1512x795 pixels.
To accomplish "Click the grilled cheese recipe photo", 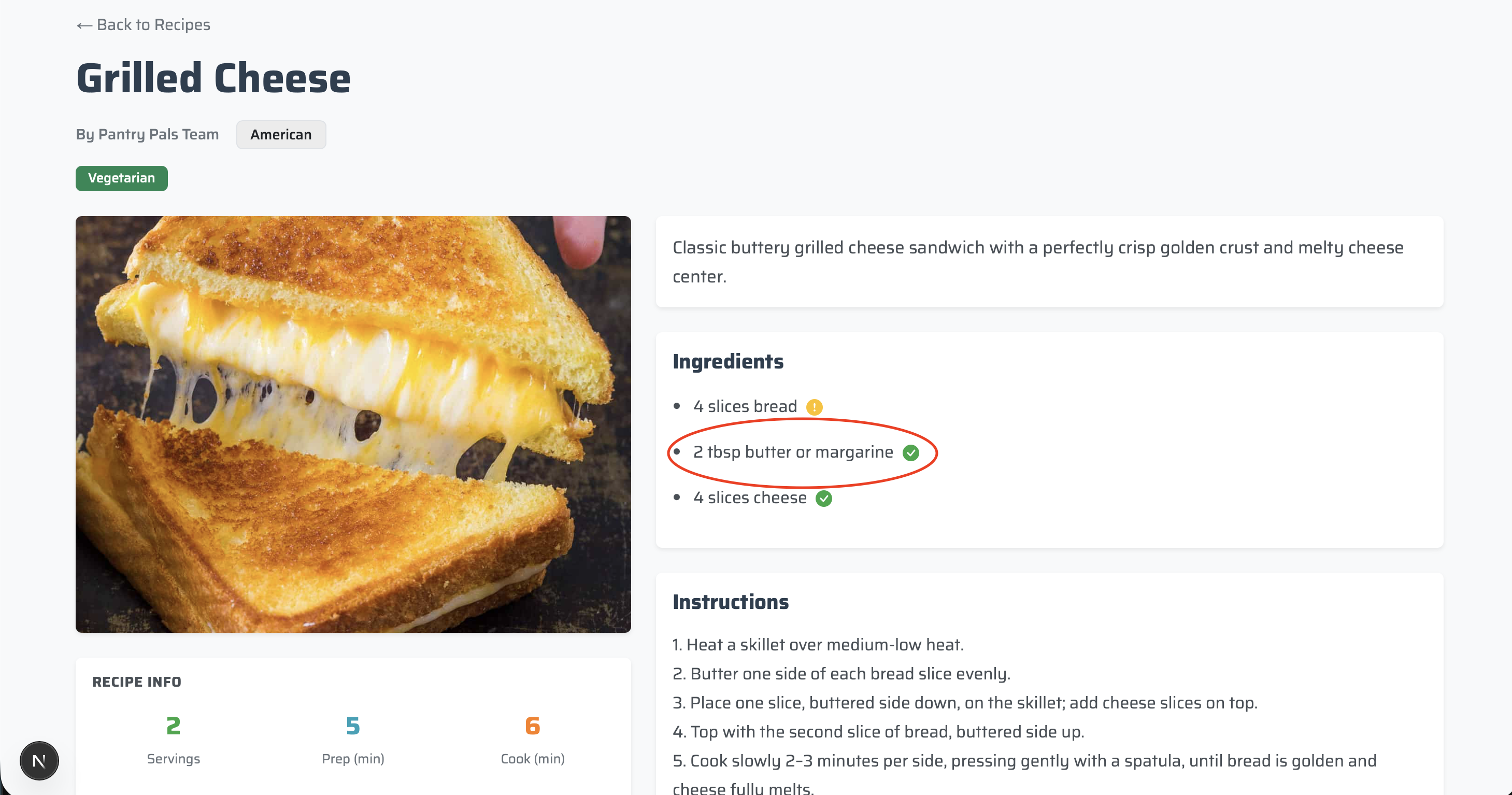I will 353,424.
